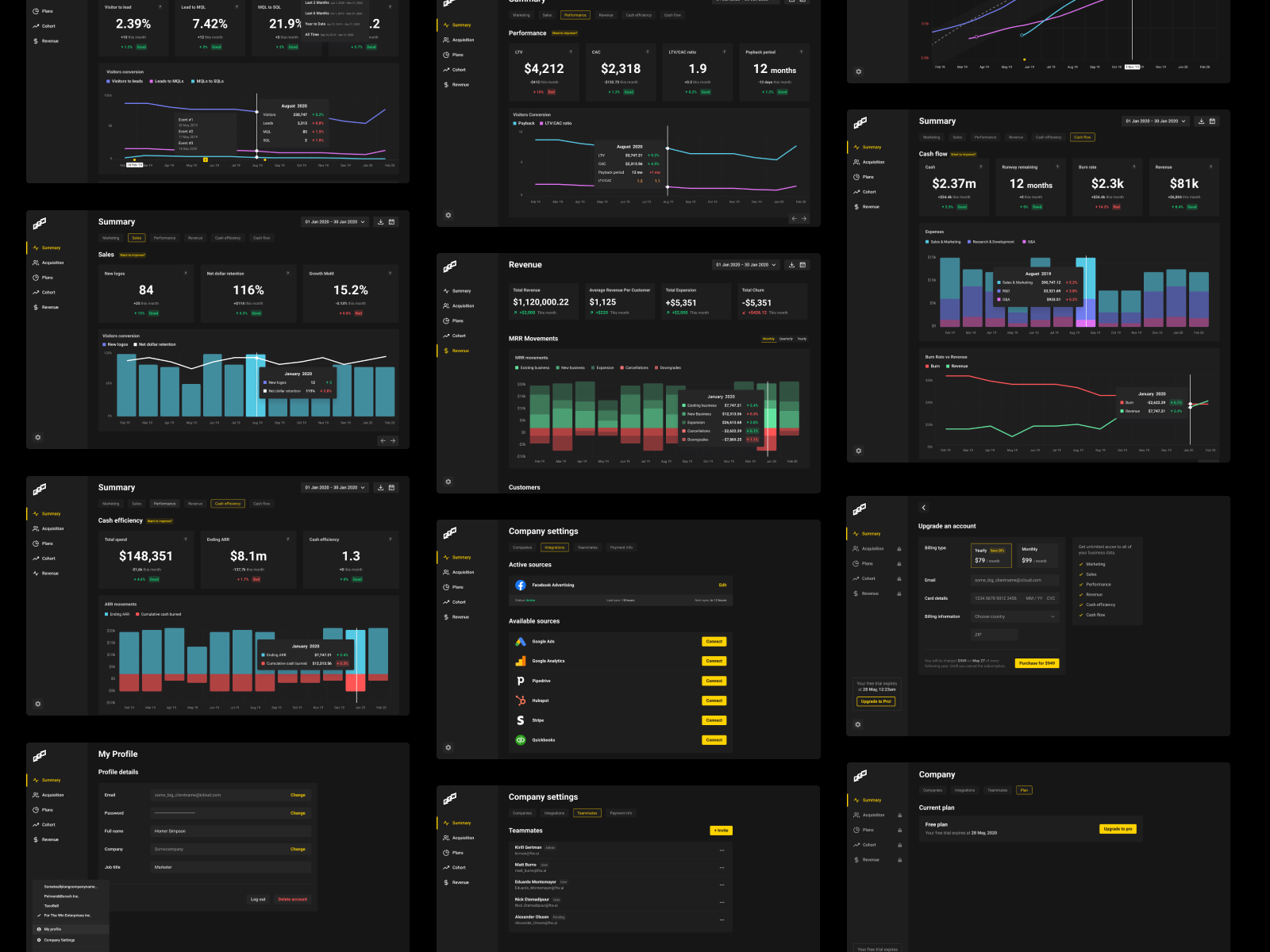The image size is (1270, 952).
Task: Click the help icon on the Growth MoM card
Action: (390, 273)
